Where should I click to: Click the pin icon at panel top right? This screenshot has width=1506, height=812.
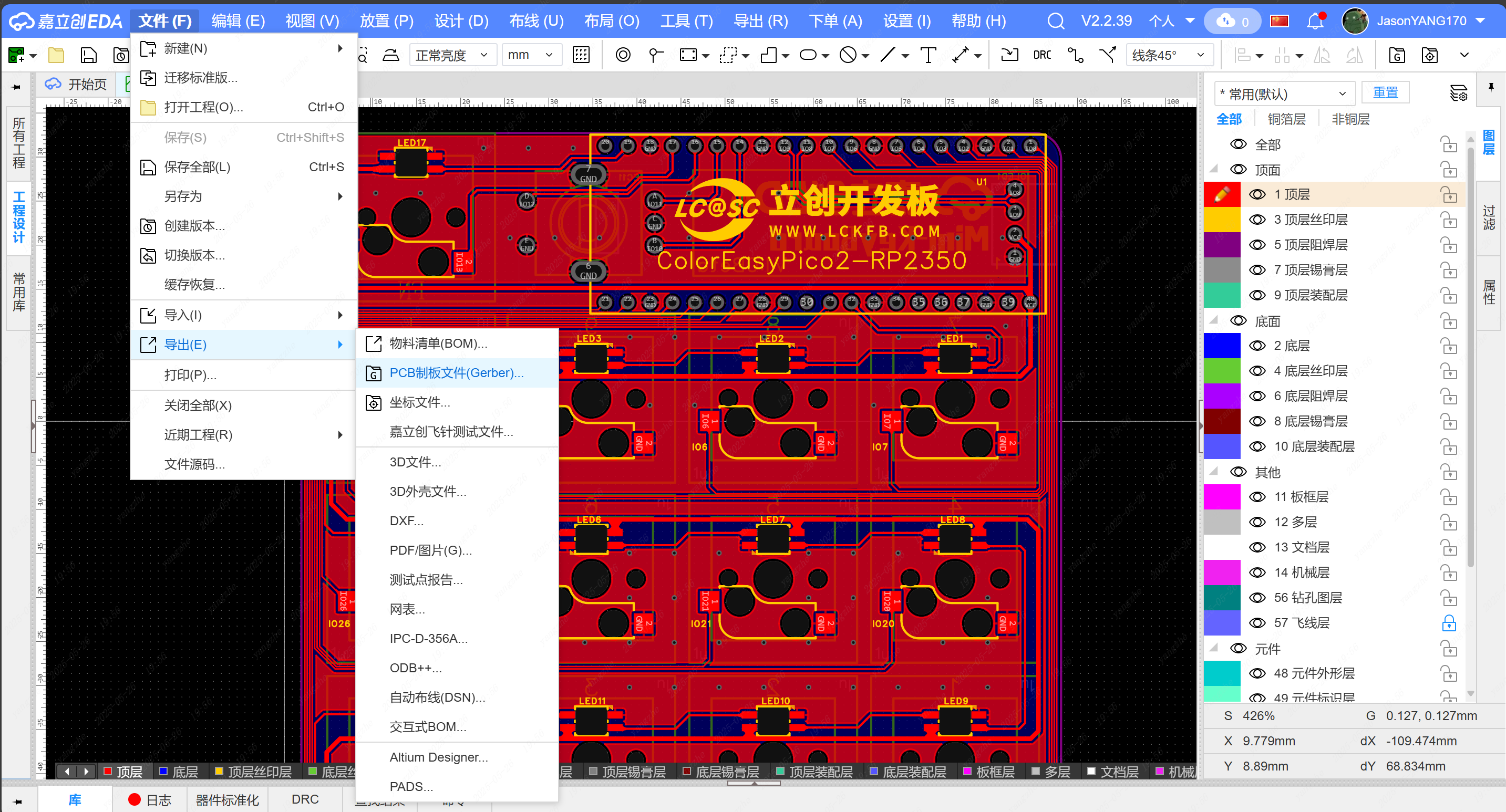coord(1491,87)
